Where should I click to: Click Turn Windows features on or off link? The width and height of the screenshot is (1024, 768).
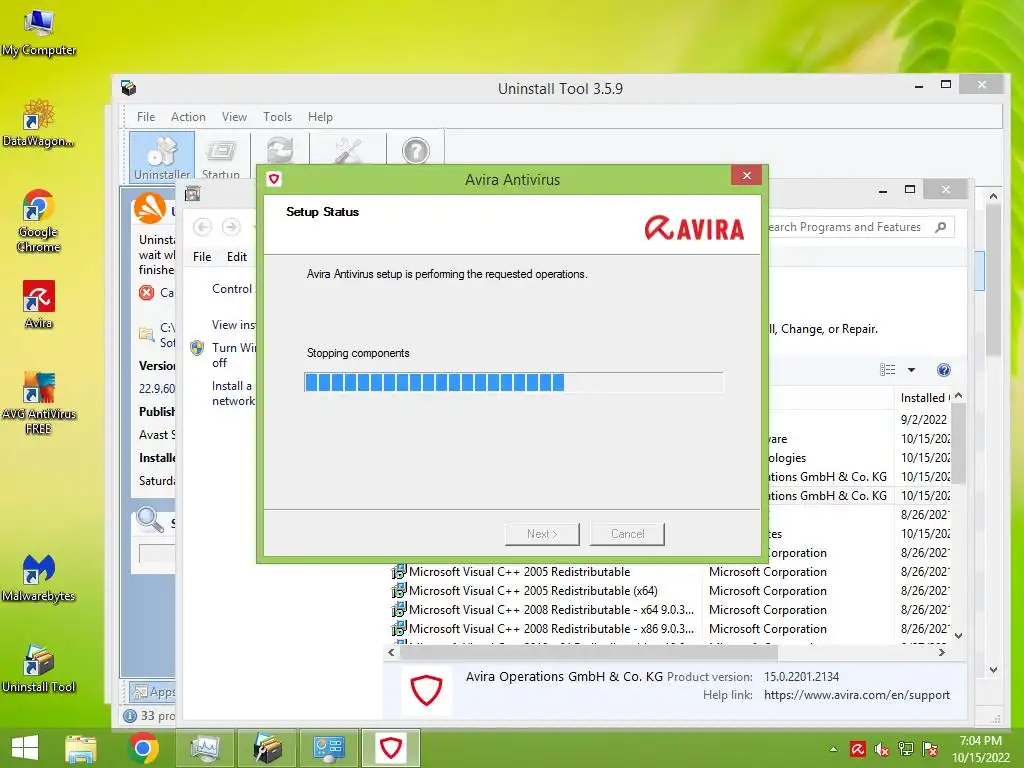(234, 355)
